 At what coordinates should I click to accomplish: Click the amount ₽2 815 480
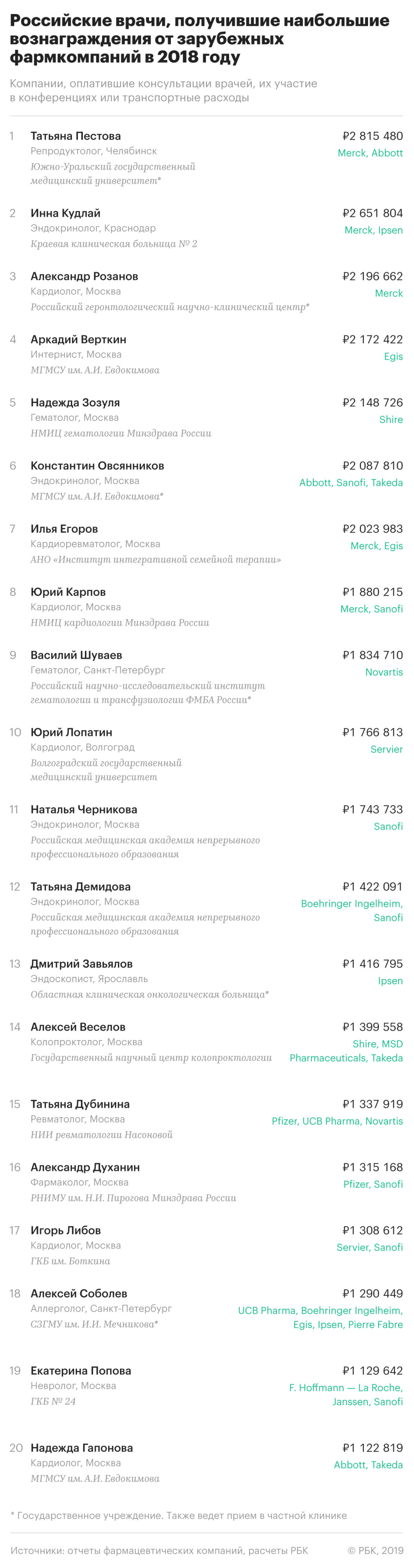tap(372, 136)
